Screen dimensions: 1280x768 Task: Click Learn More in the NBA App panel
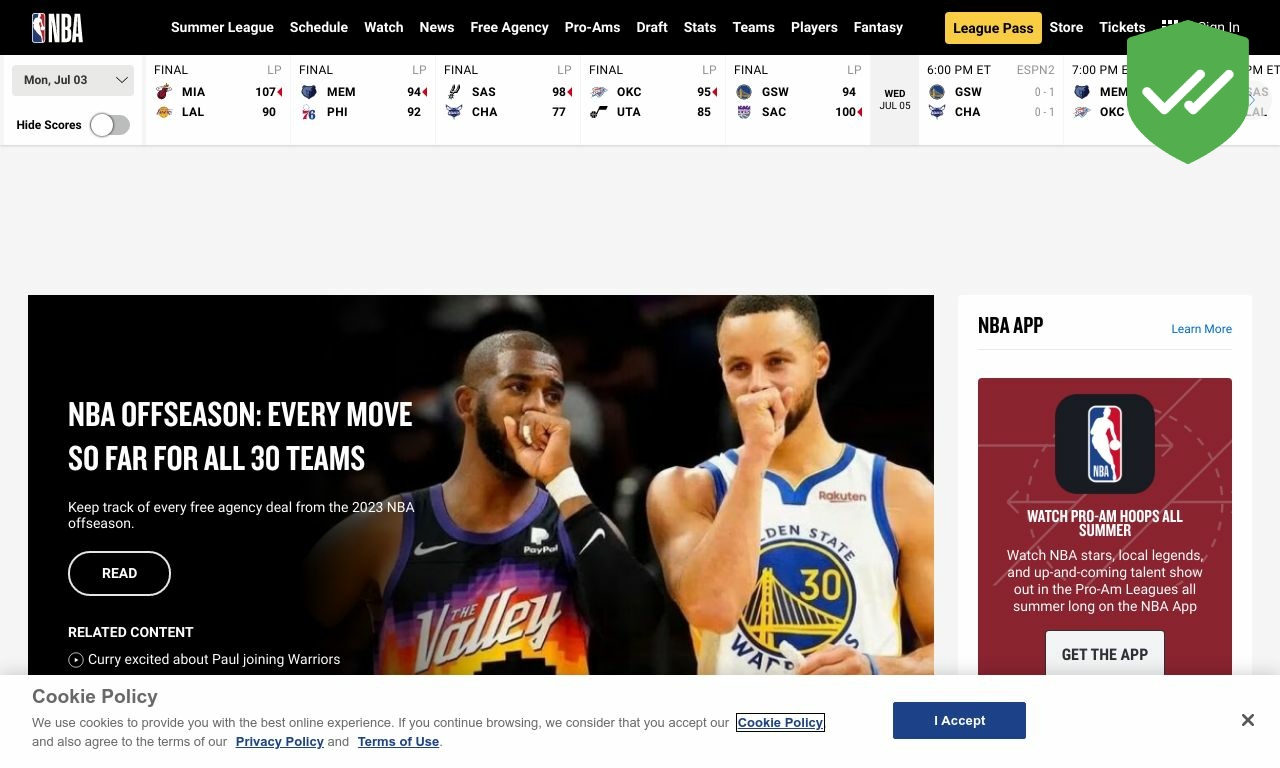tap(1201, 329)
